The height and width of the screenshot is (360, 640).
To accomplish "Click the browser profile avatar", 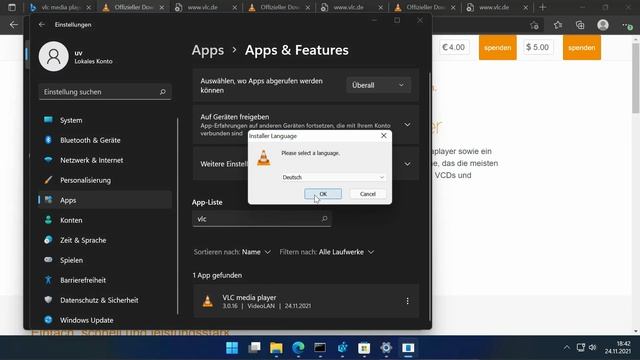I will coord(603,25).
